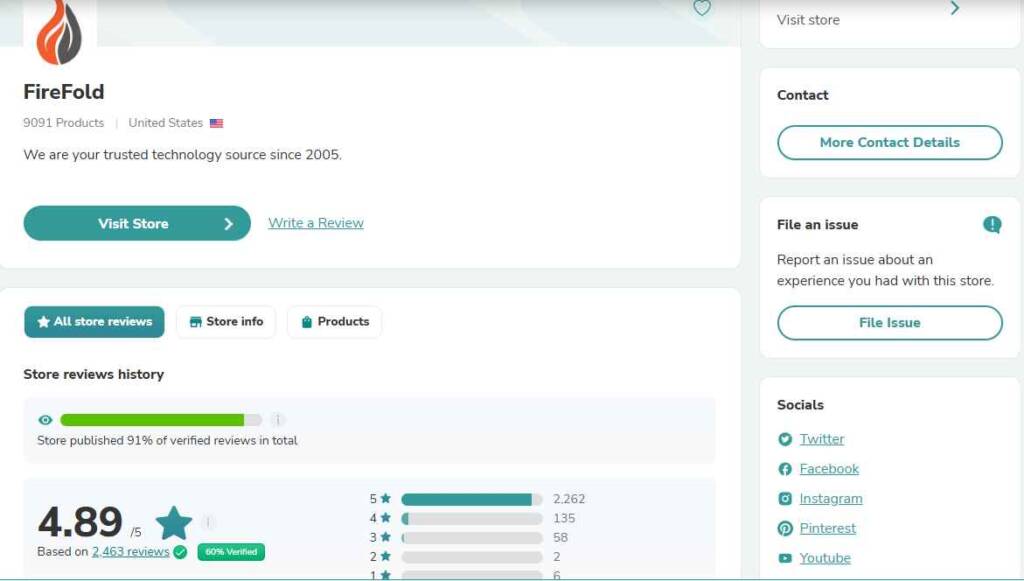Switch to the Store info tab

pyautogui.click(x=226, y=322)
